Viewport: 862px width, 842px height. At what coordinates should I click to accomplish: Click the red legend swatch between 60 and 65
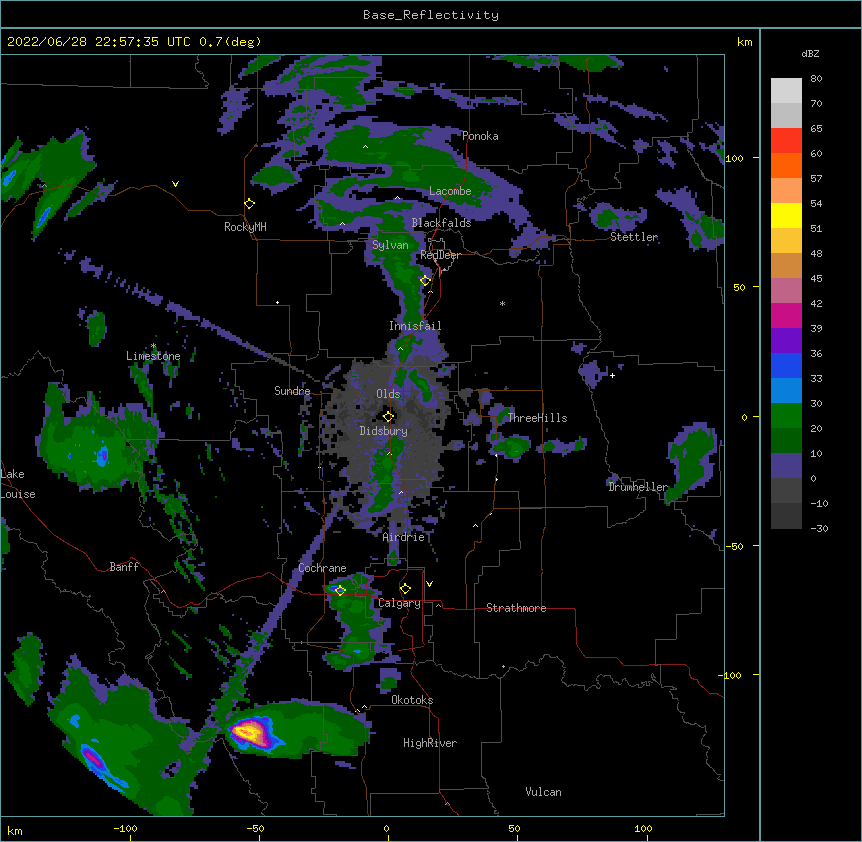point(786,141)
